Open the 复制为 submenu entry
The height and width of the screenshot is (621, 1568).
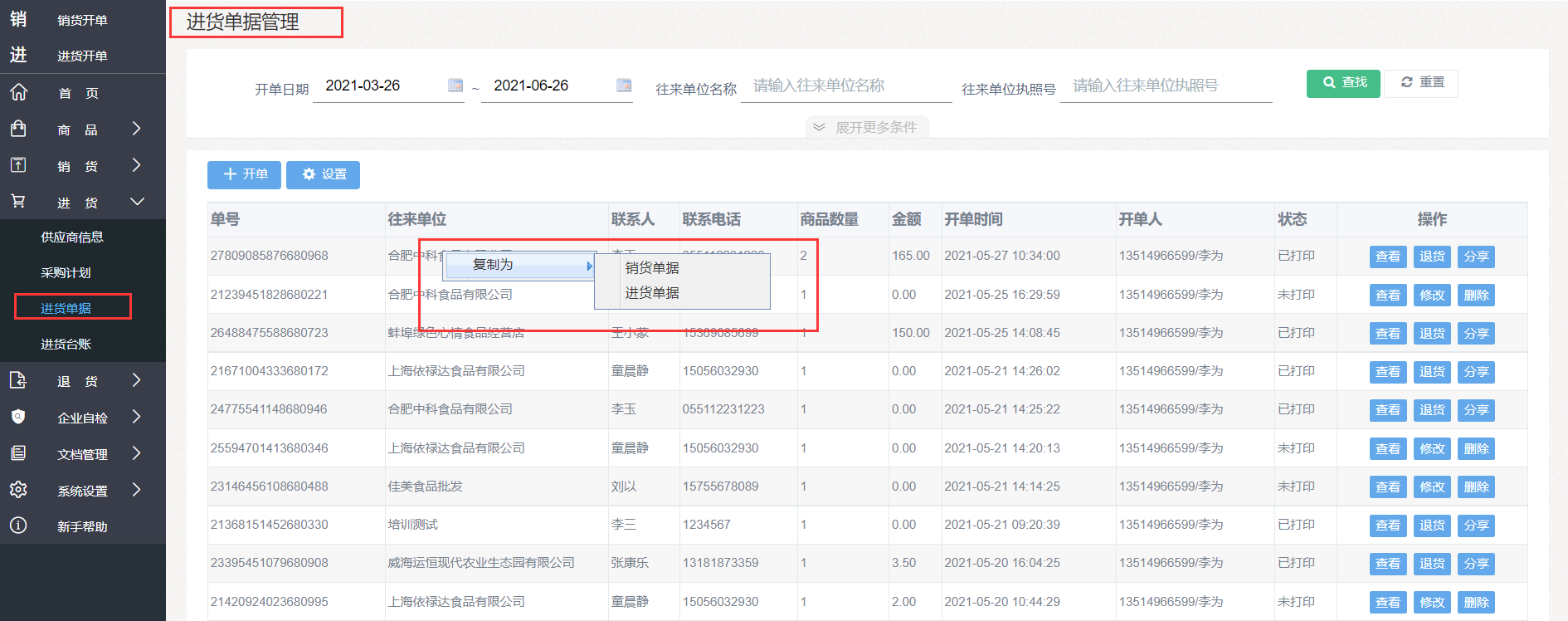[520, 265]
